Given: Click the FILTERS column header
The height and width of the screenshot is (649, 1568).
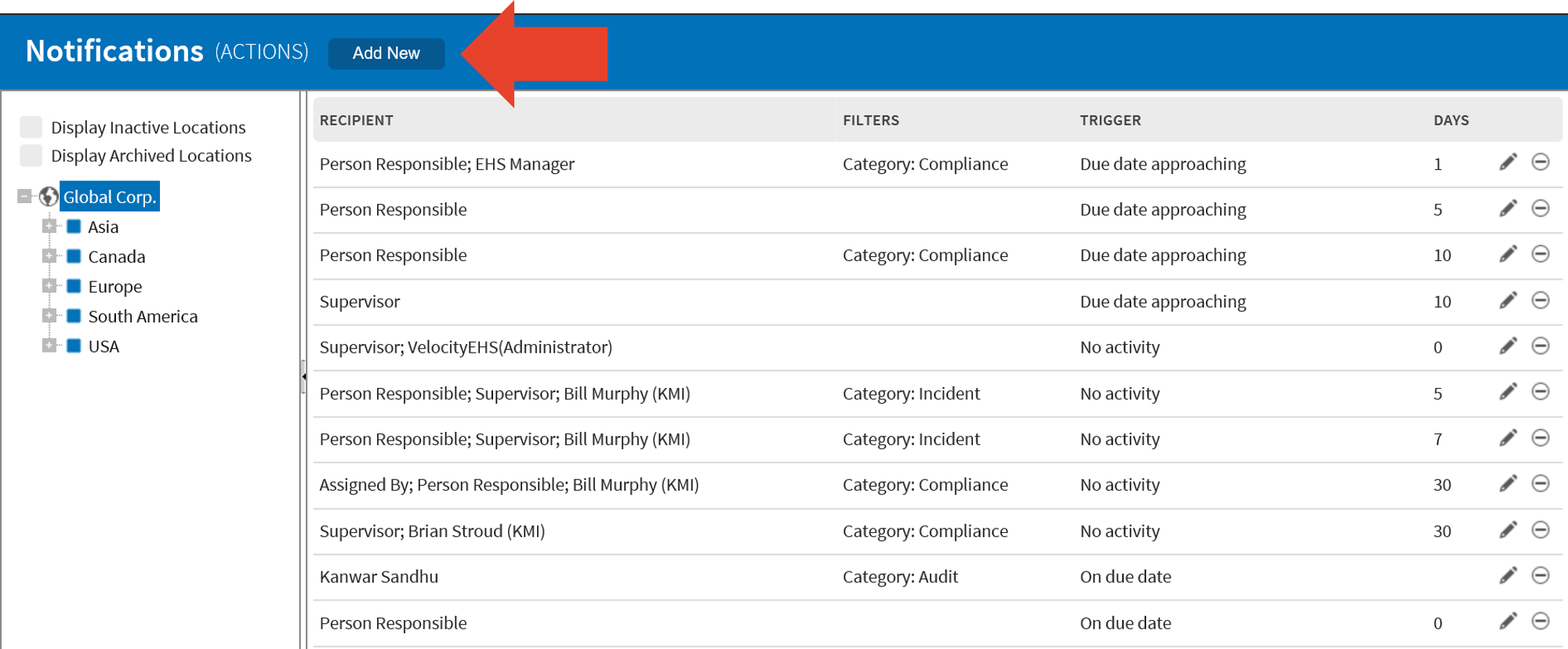Looking at the screenshot, I should coord(871,121).
